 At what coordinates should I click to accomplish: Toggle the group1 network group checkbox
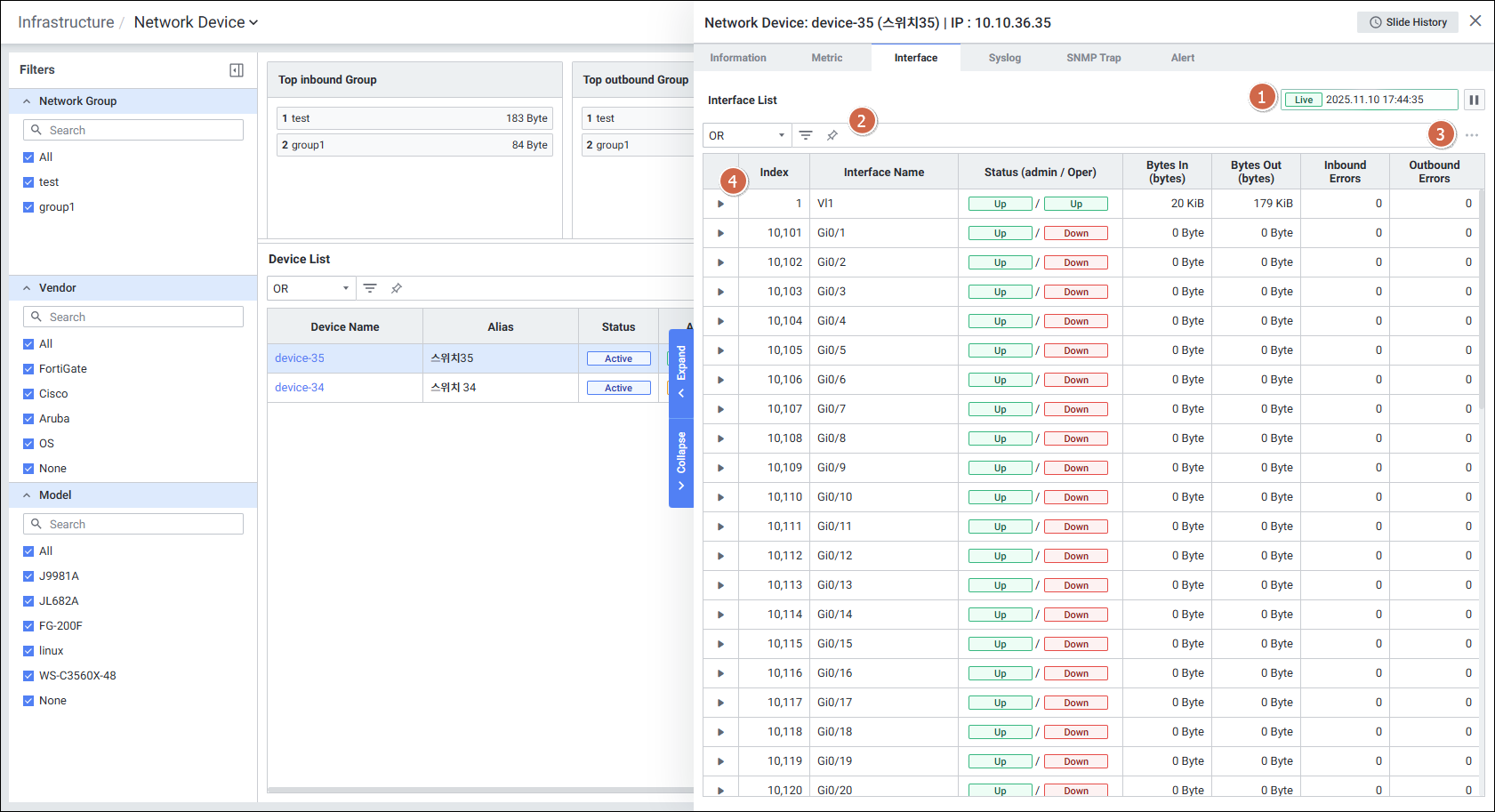point(28,207)
